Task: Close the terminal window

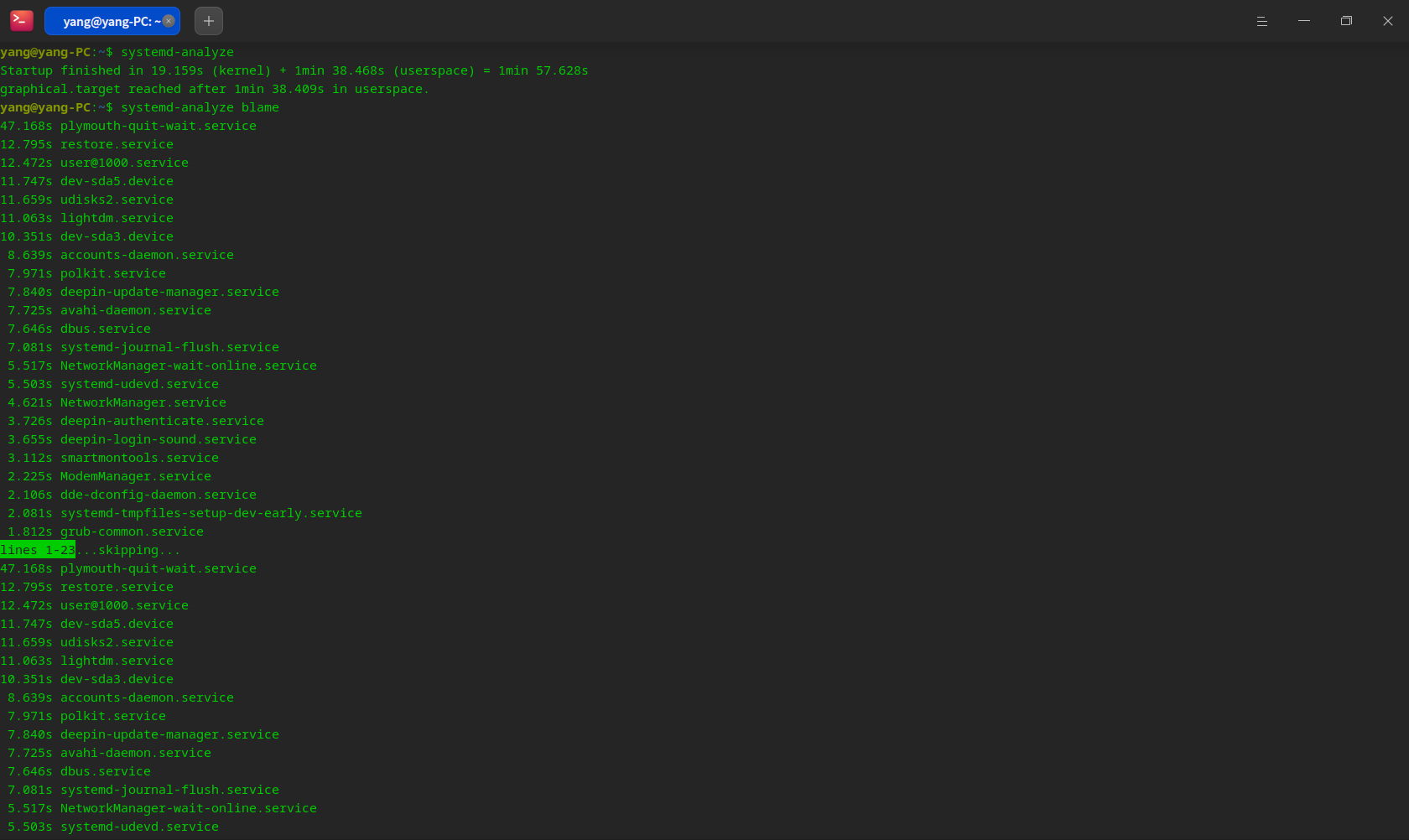Action: point(1387,21)
